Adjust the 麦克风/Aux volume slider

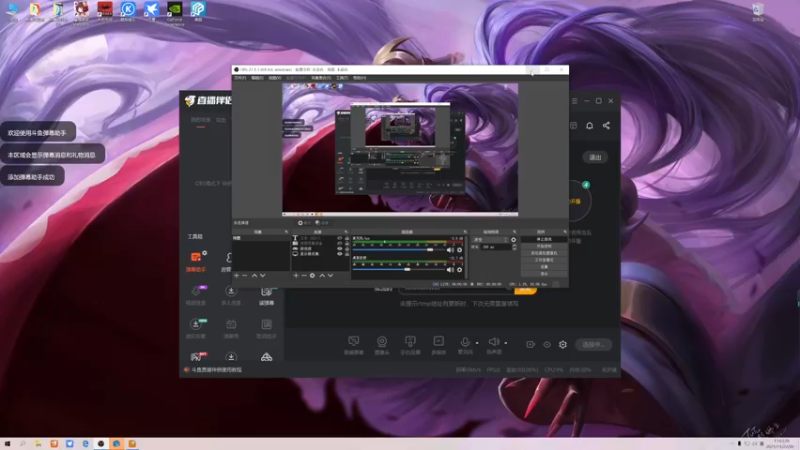click(x=399, y=250)
